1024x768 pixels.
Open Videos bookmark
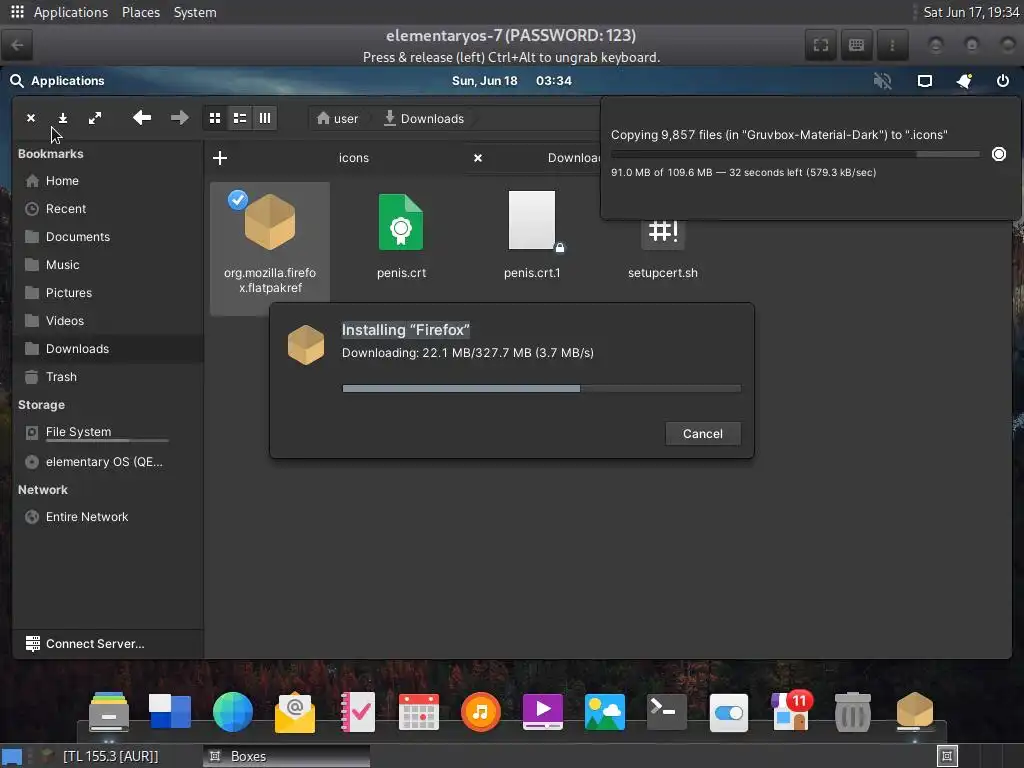[x=108, y=321]
